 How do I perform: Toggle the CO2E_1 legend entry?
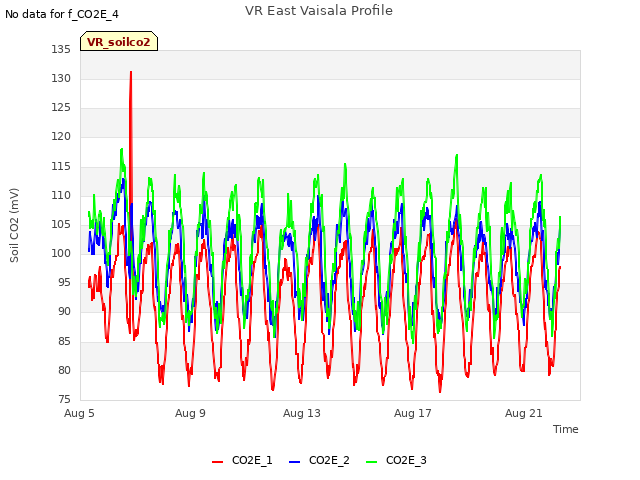point(242,460)
